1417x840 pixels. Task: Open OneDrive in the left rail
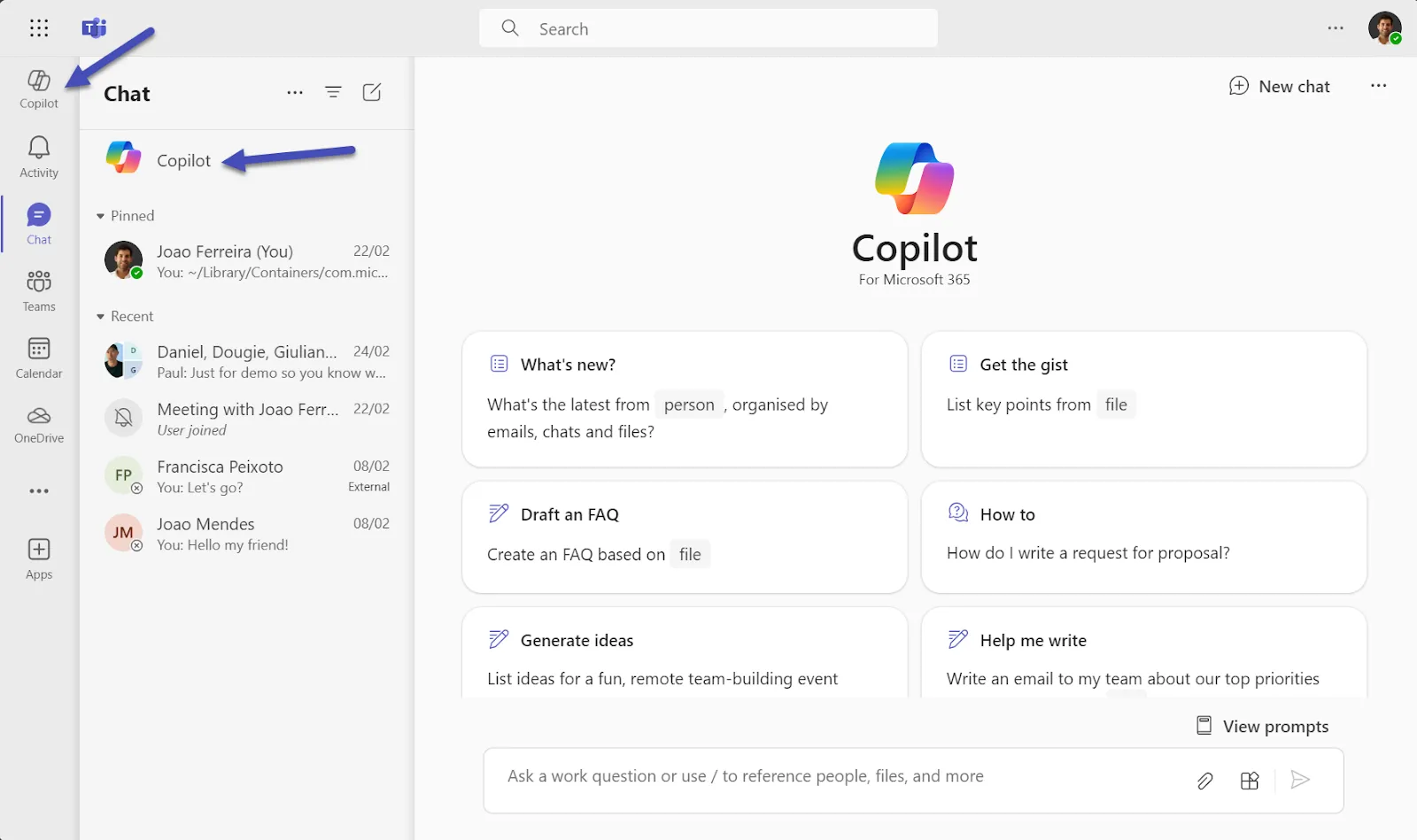point(39,425)
